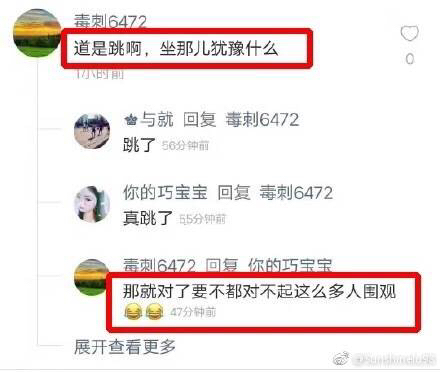This screenshot has height=372, width=440.
Task: Open the crown badge beside 与就
Action: pos(130,119)
